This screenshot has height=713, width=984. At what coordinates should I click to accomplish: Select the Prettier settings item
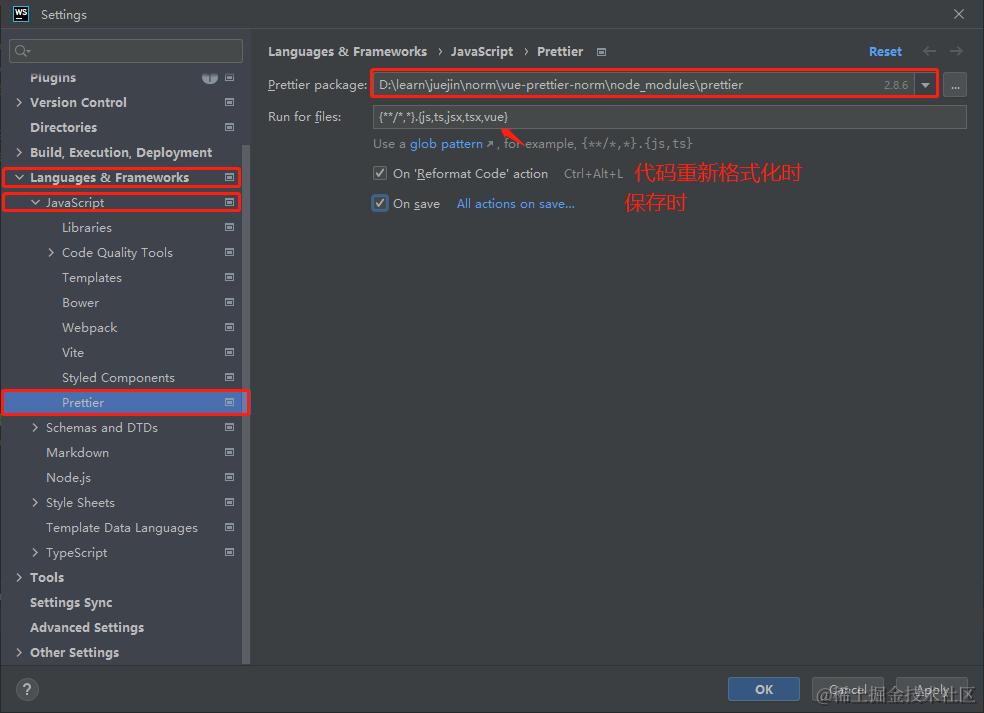126,402
